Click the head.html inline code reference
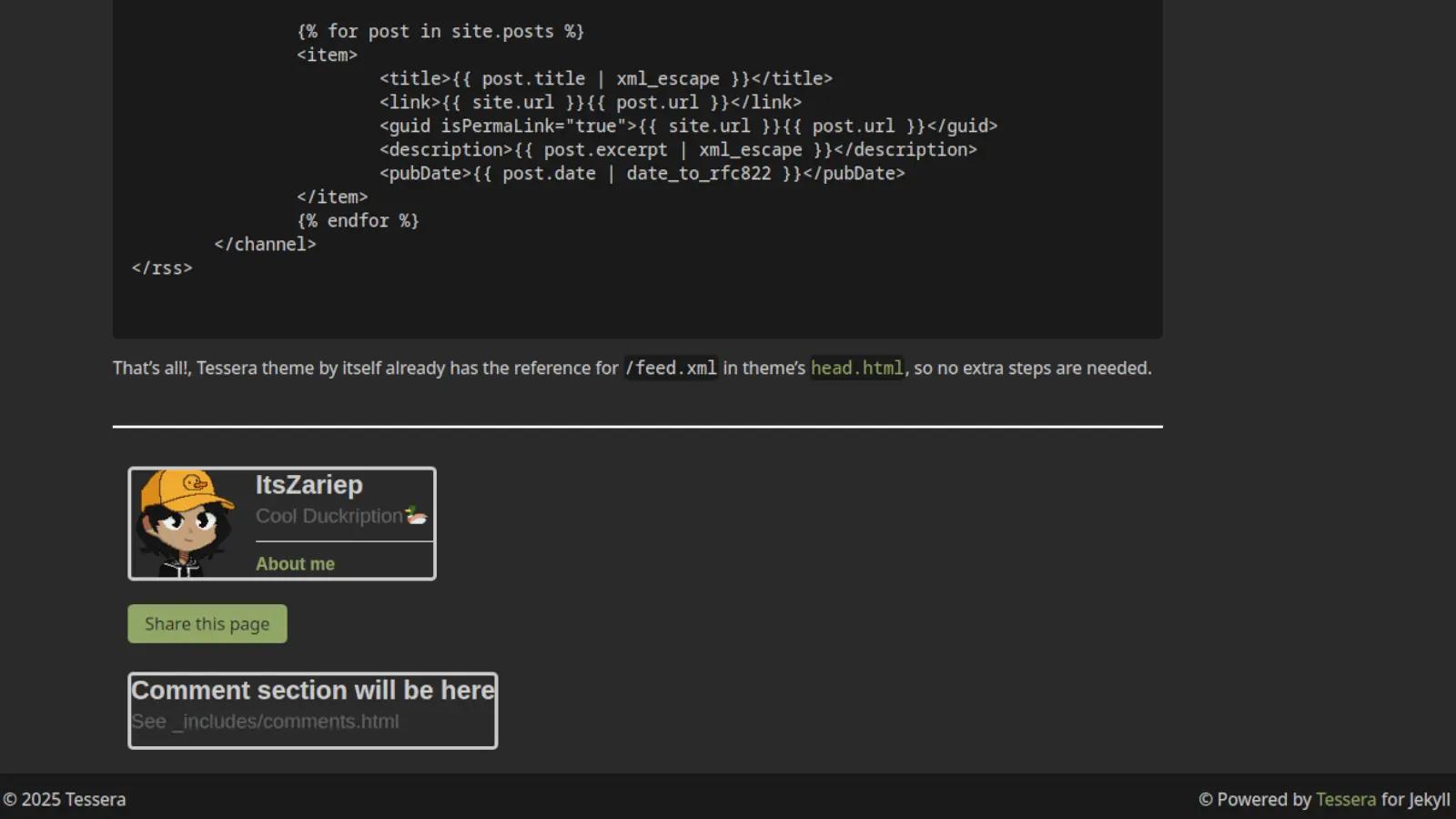The width and height of the screenshot is (1456, 819). pos(855,369)
